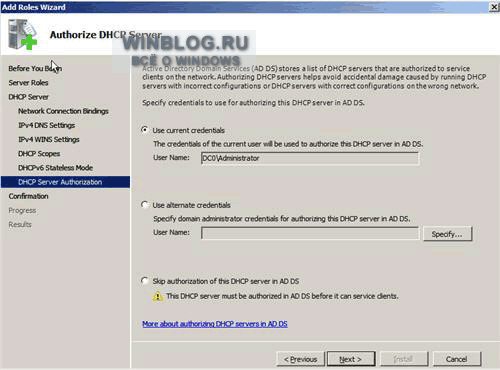The height and width of the screenshot is (370, 500).
Task: Open More about authorizing DHCP servers link
Action: point(215,324)
